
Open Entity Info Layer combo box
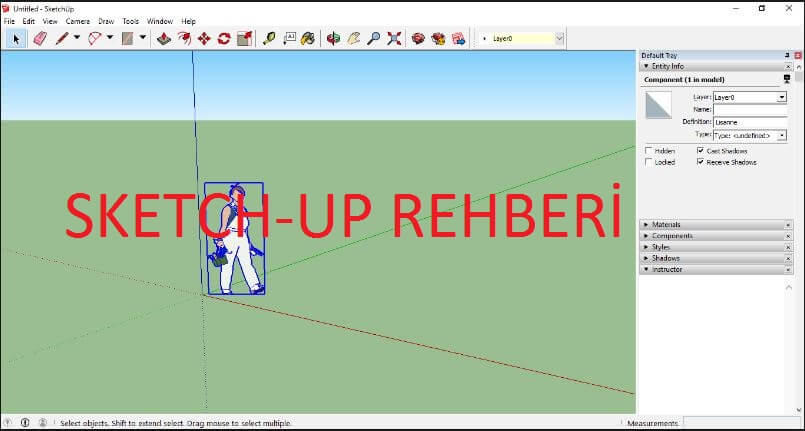(x=750, y=97)
